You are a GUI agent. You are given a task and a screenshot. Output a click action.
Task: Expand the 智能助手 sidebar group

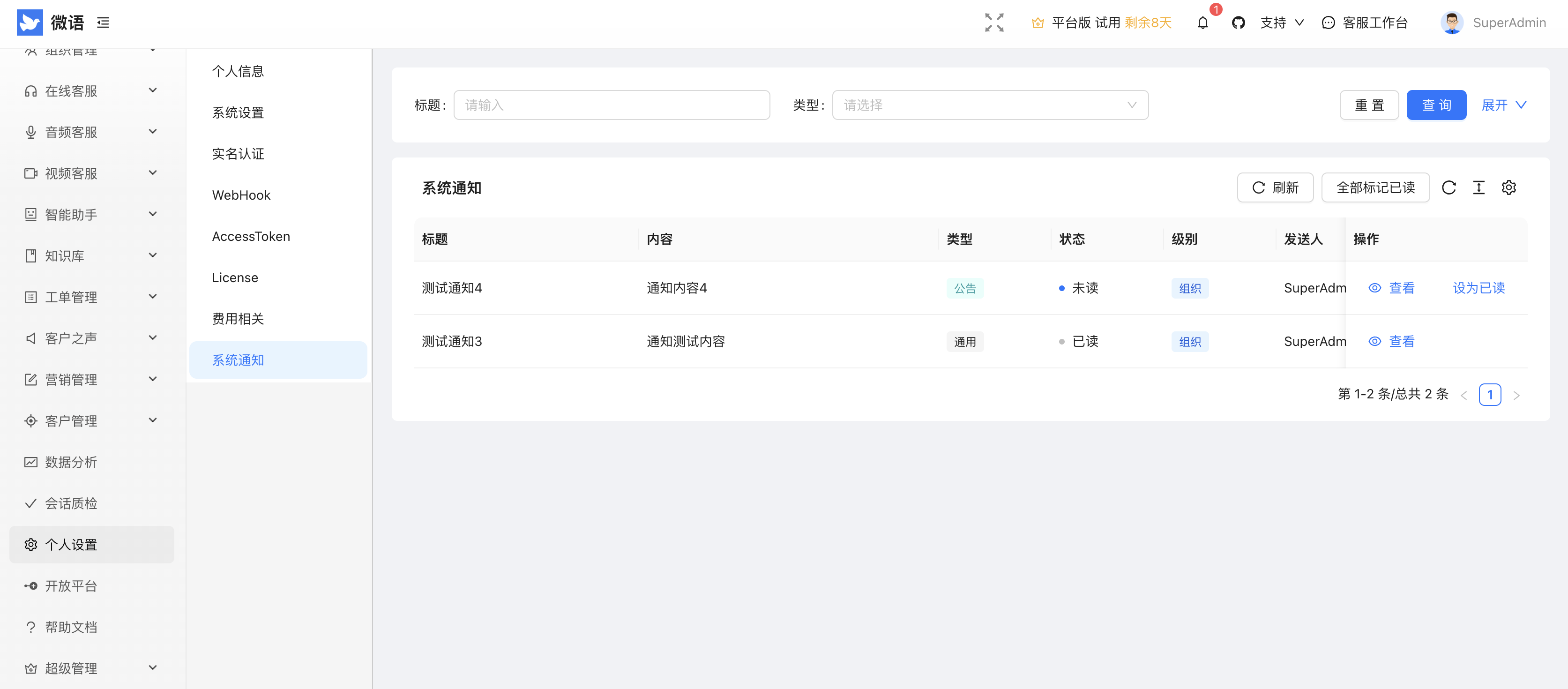pyautogui.click(x=91, y=214)
